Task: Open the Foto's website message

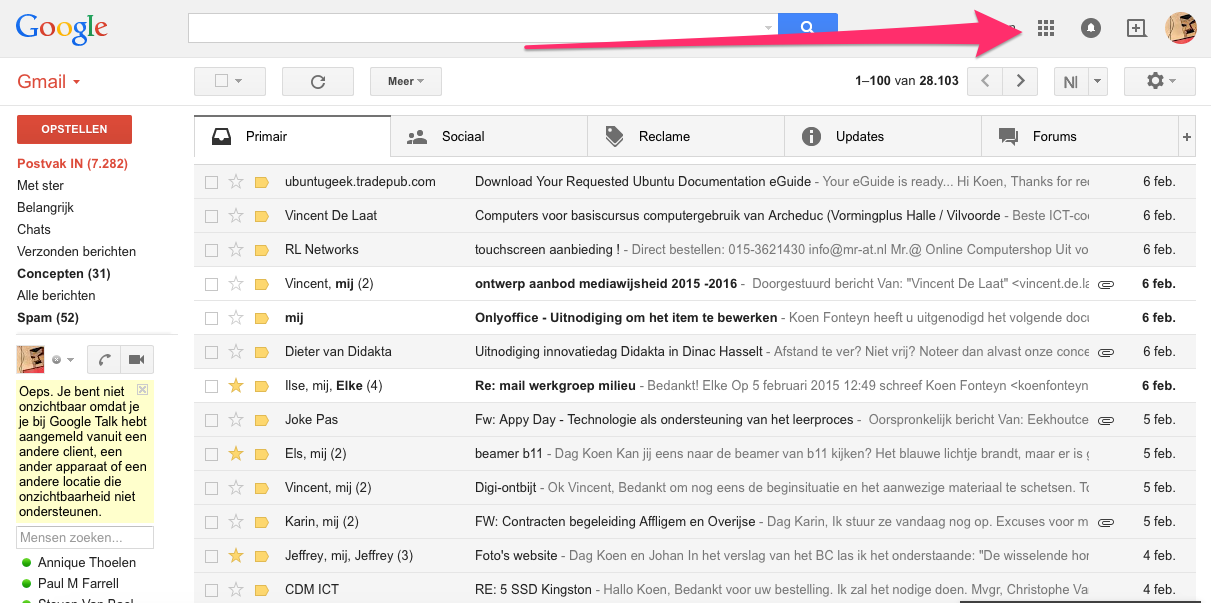Action: pos(694,555)
